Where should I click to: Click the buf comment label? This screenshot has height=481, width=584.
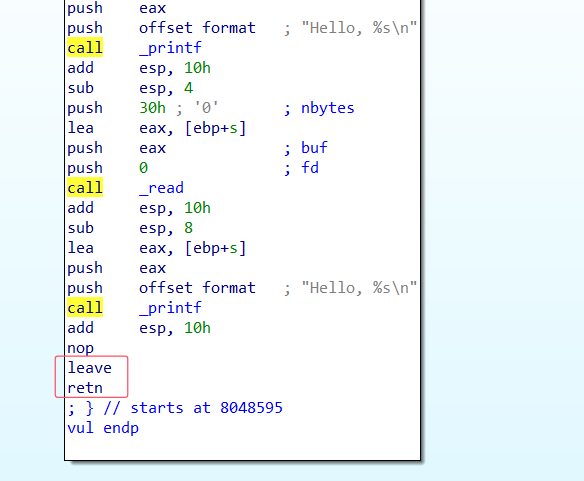(x=314, y=148)
